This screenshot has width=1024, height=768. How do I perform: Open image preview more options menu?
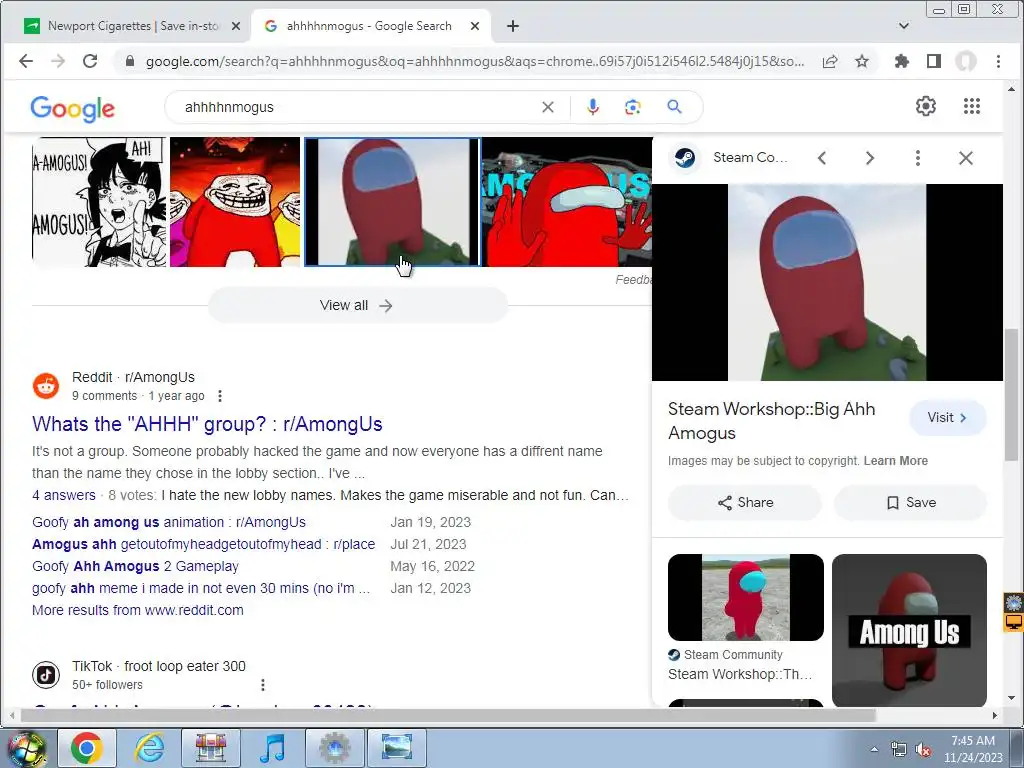pos(918,158)
